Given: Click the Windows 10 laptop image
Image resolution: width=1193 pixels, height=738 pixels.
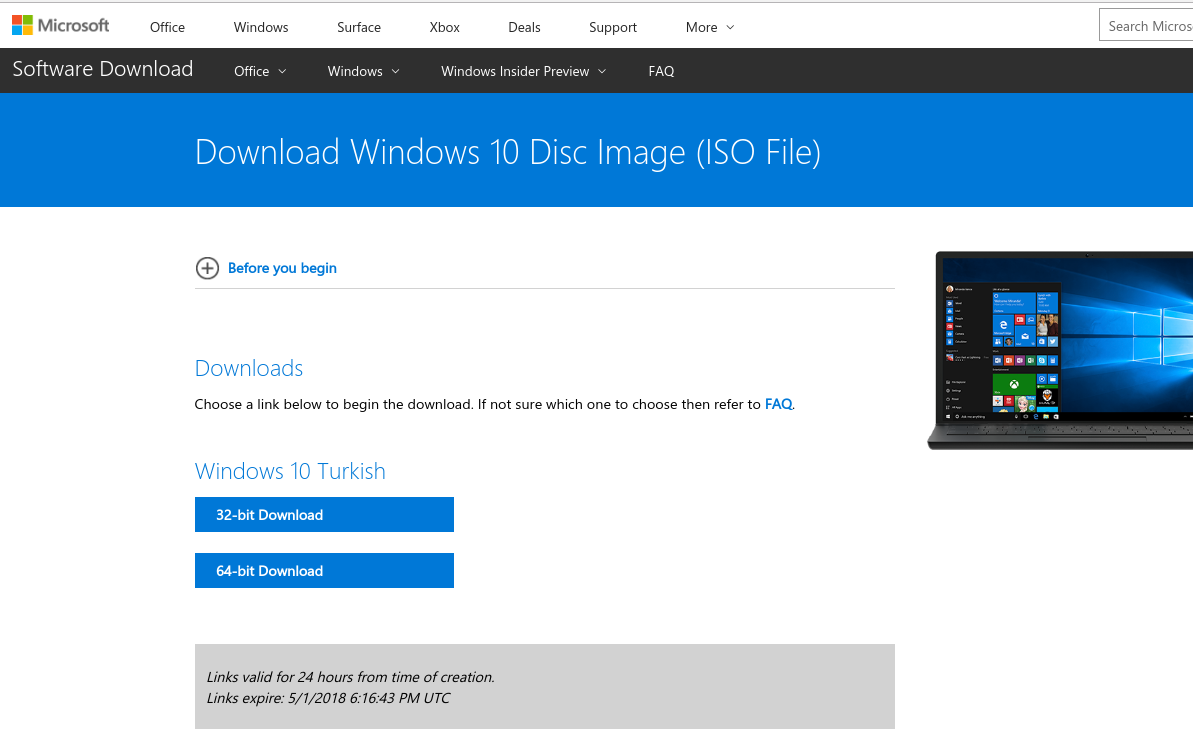Looking at the screenshot, I should pos(1060,350).
